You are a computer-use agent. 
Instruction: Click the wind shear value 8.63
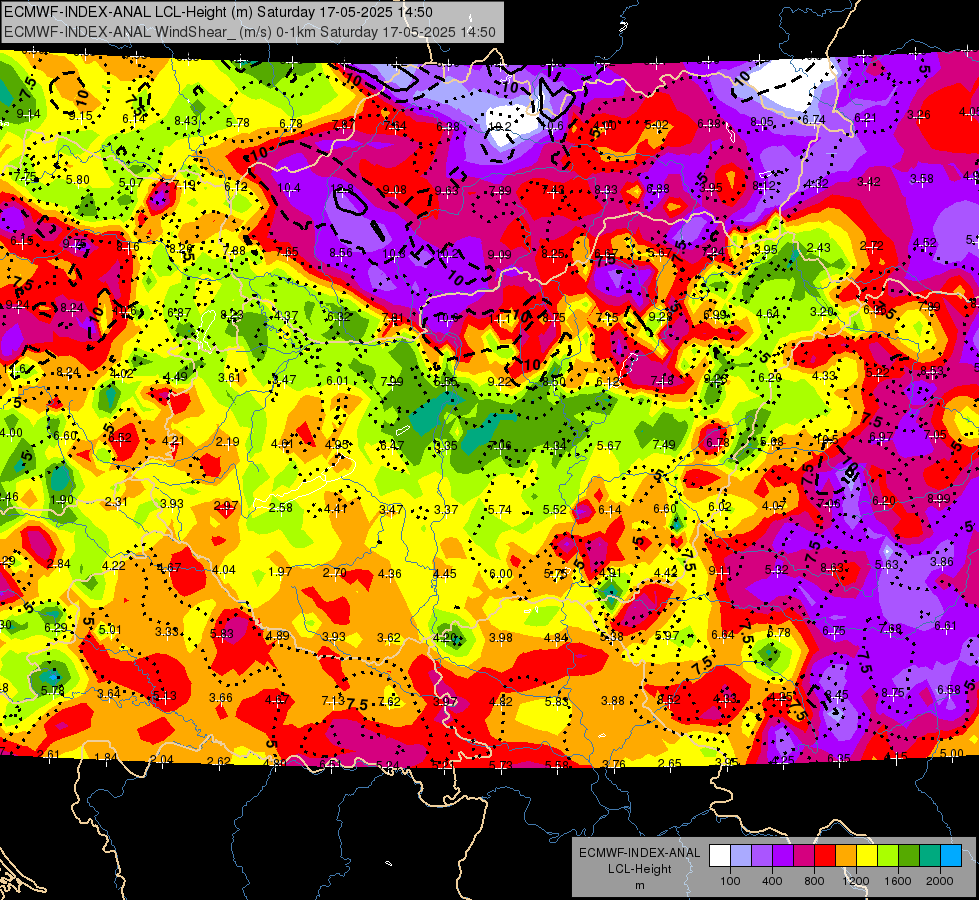(x=832, y=568)
